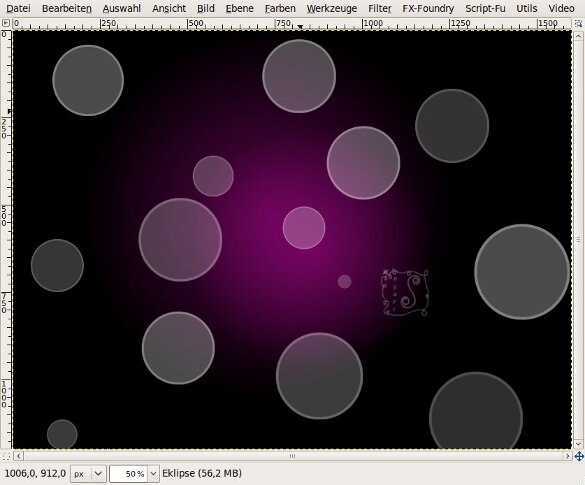The height and width of the screenshot is (485, 585).
Task: Open the Farben menu
Action: pyautogui.click(x=280, y=8)
